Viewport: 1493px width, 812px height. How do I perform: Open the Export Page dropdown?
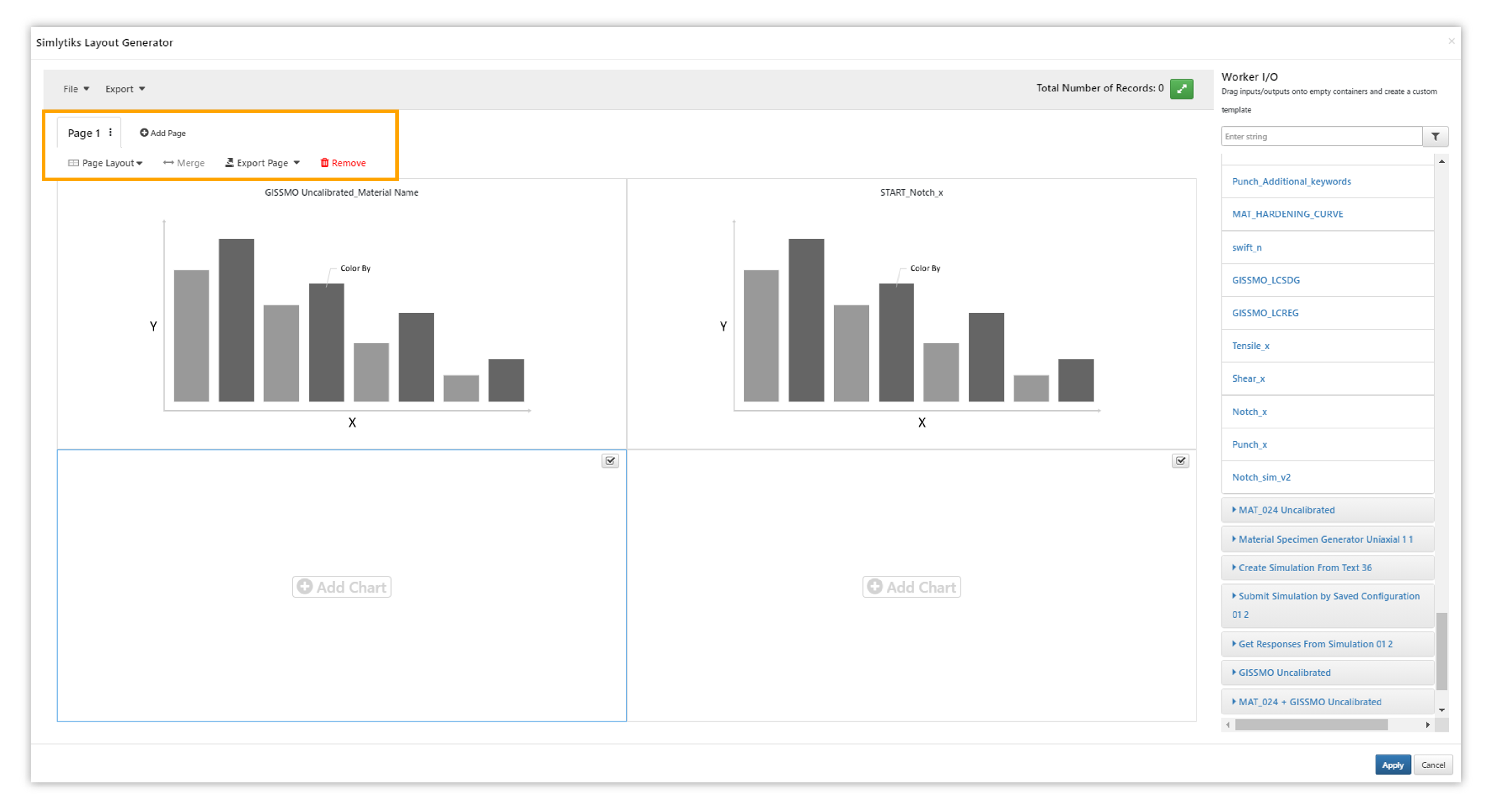click(x=263, y=163)
